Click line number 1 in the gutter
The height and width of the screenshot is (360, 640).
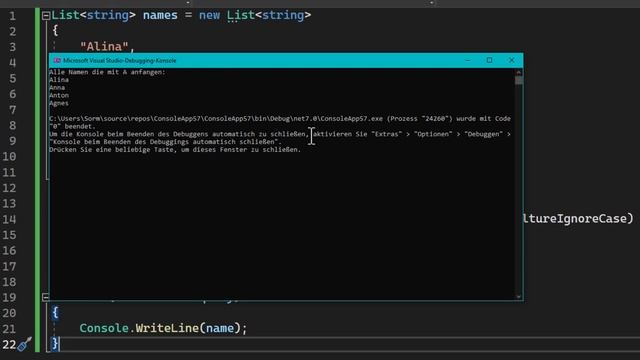pyautogui.click(x=12, y=16)
